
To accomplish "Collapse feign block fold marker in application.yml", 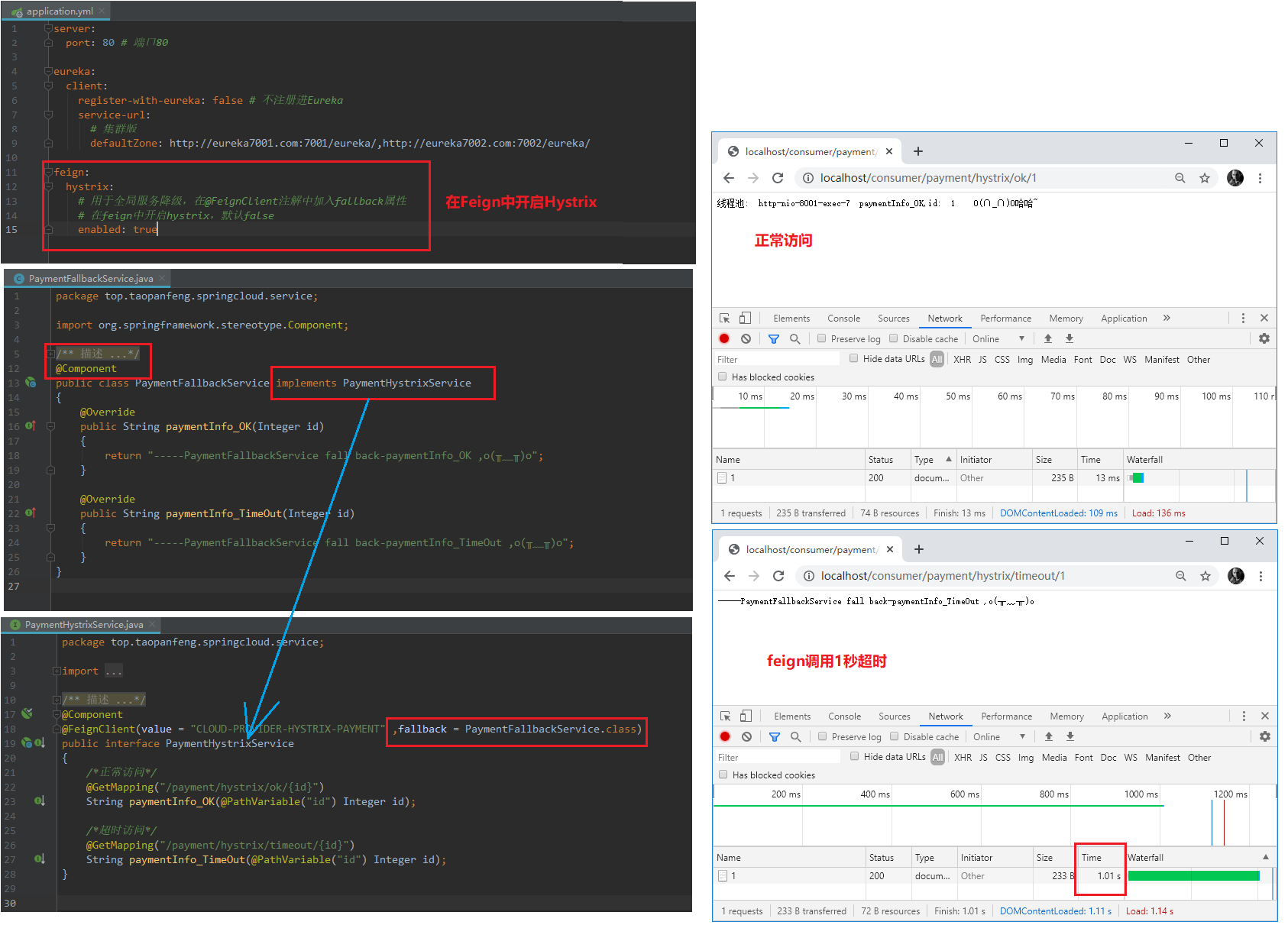I will [48, 172].
